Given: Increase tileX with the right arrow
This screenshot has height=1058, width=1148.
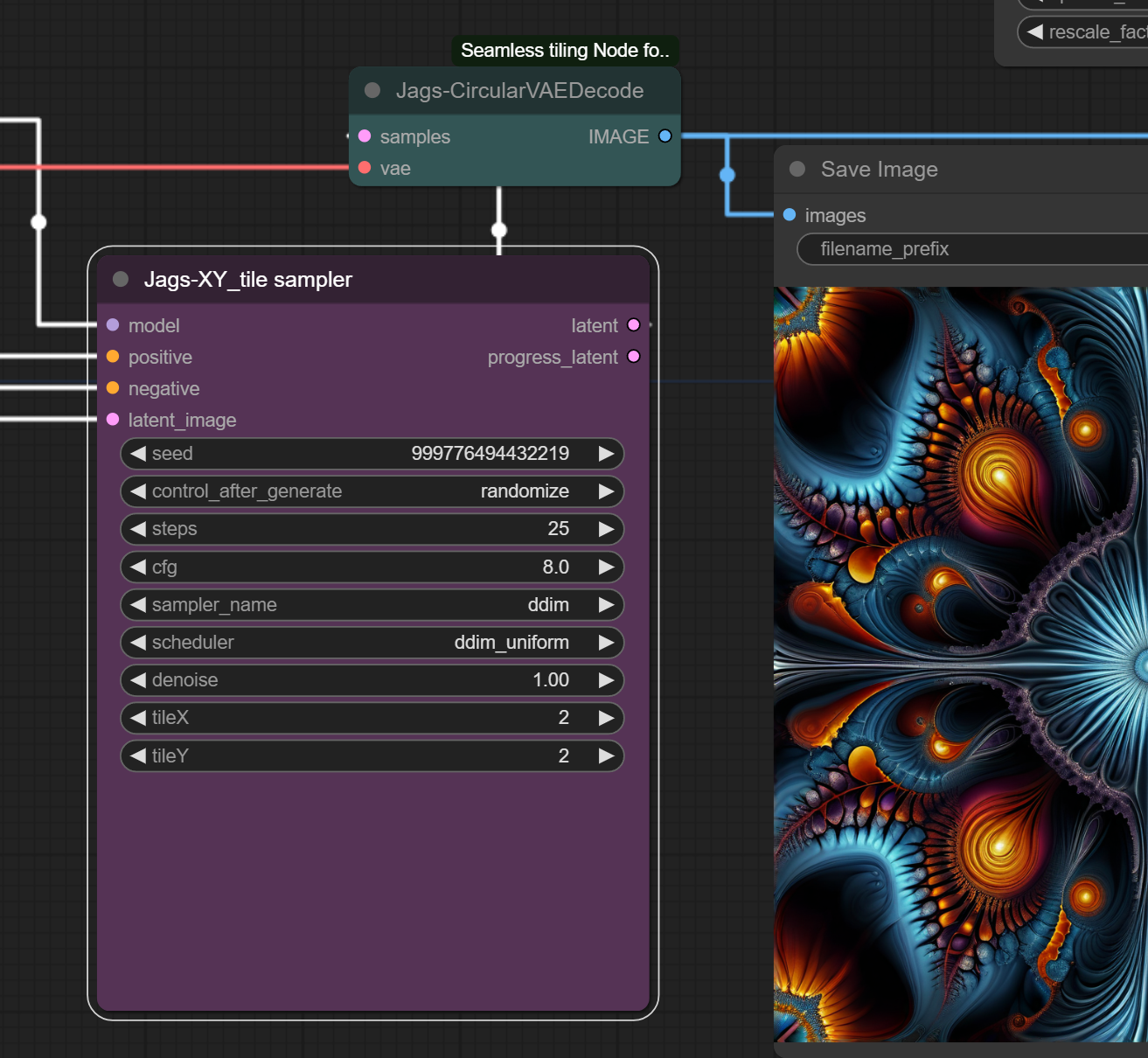Looking at the screenshot, I should [x=606, y=718].
